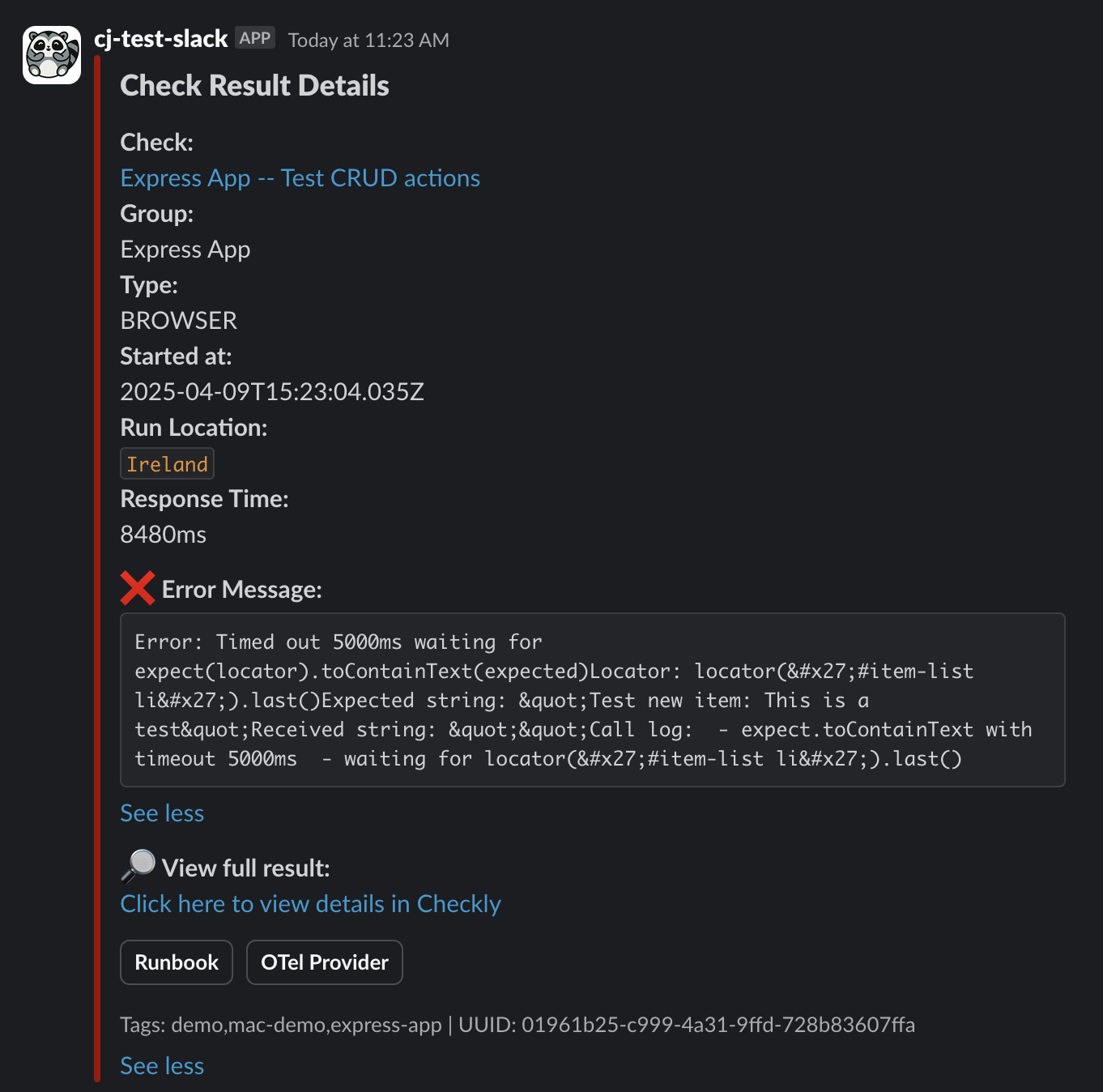Collapse the error message via See less
This screenshot has width=1103, height=1092.
(x=162, y=813)
